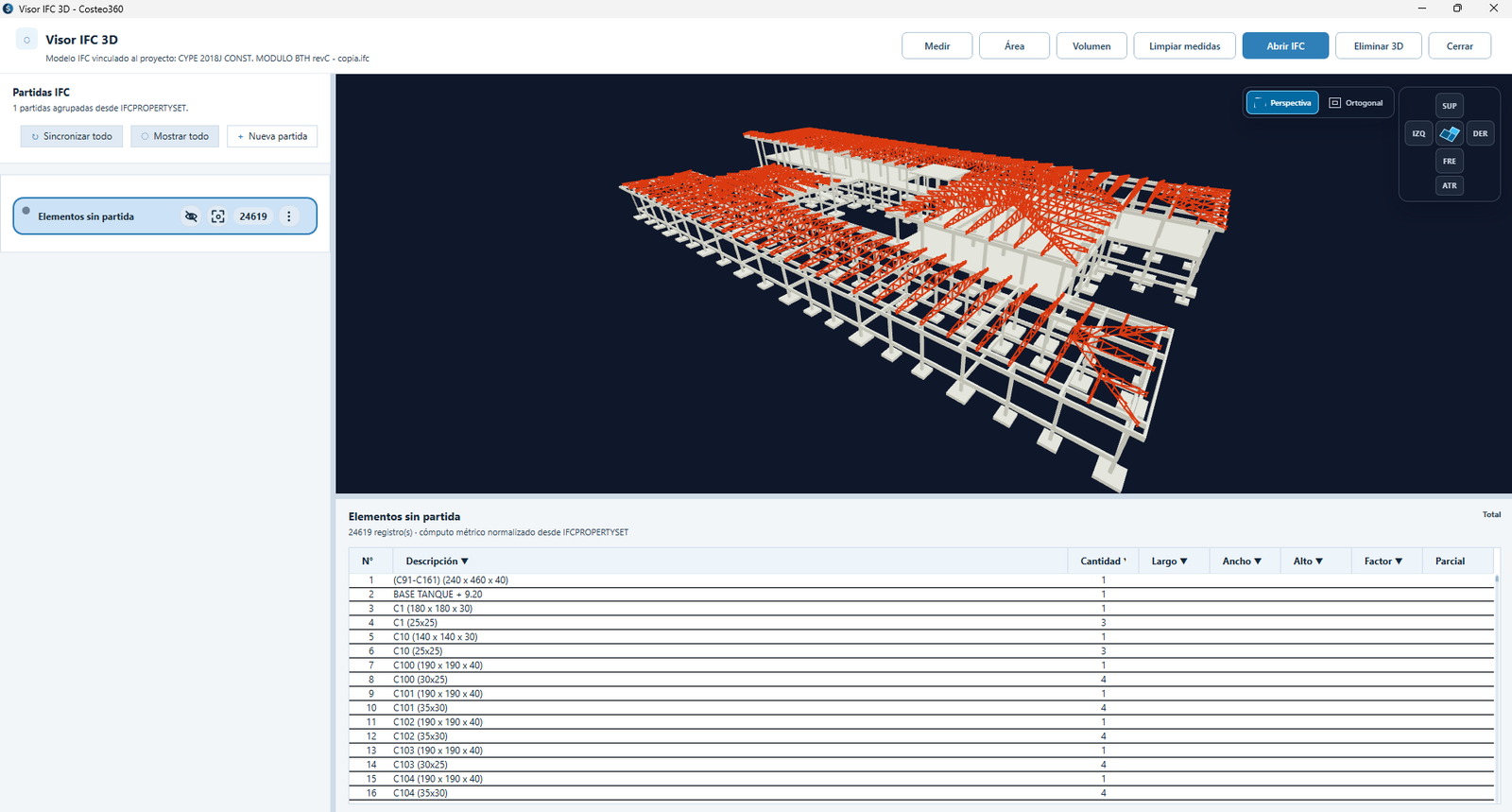
Task: Click Mostrar todo button
Action: [175, 136]
